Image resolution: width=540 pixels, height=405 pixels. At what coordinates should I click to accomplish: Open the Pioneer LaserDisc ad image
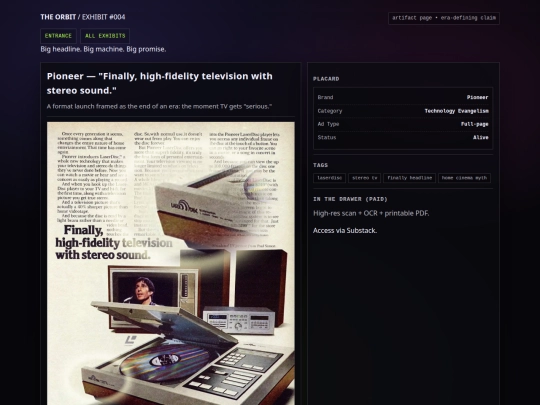[171, 263]
